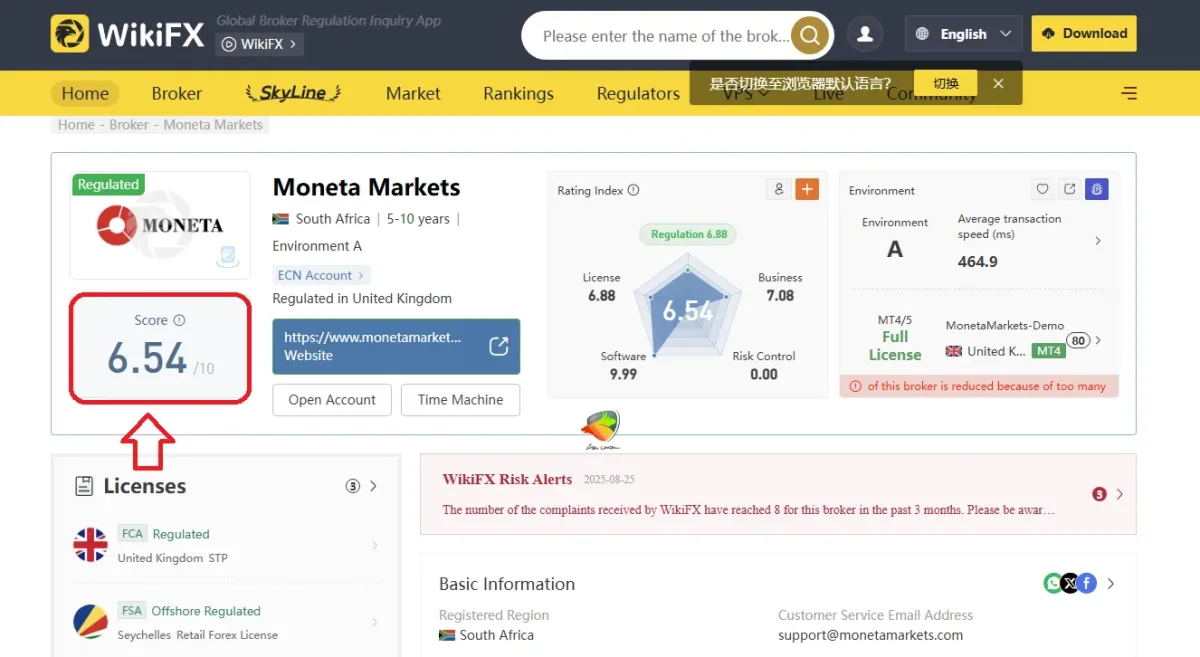Click the Seychelles flag icon in FSA row

tap(91, 622)
